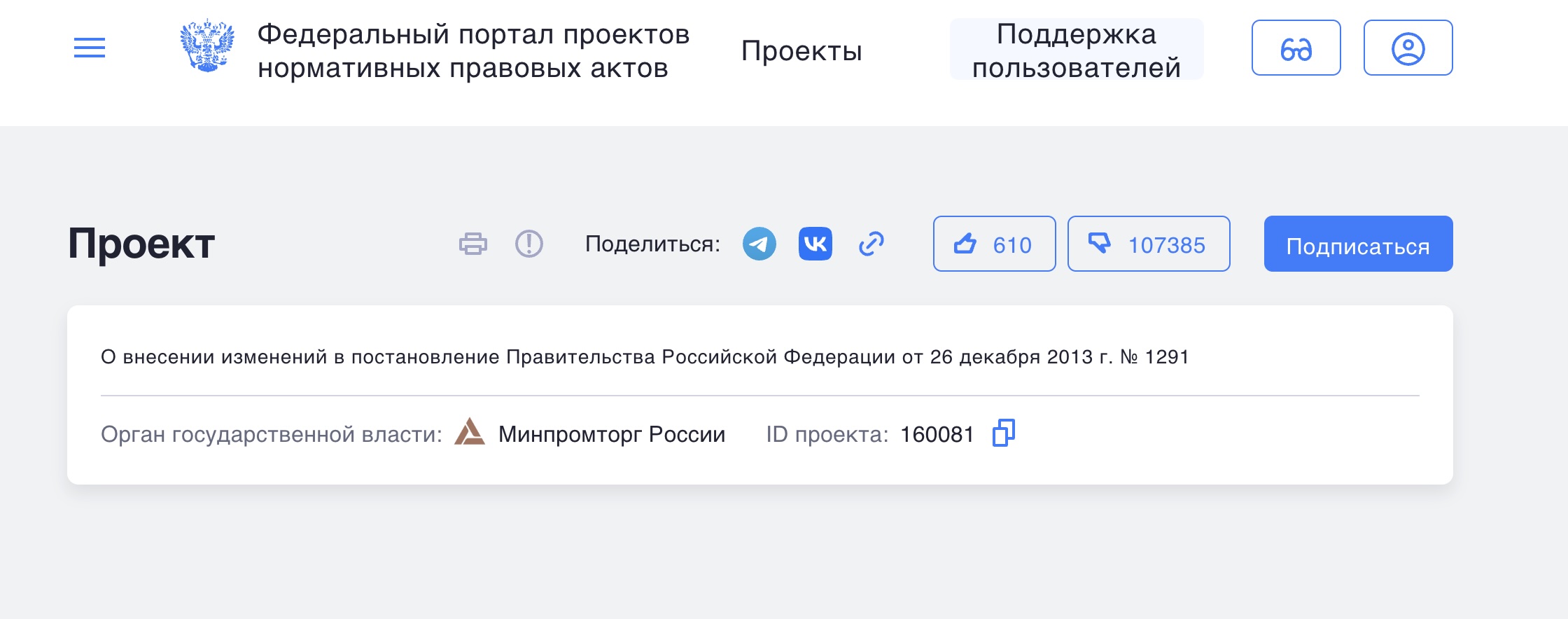Report a problem via exclamation icon
The image size is (1568, 619).
(x=529, y=244)
